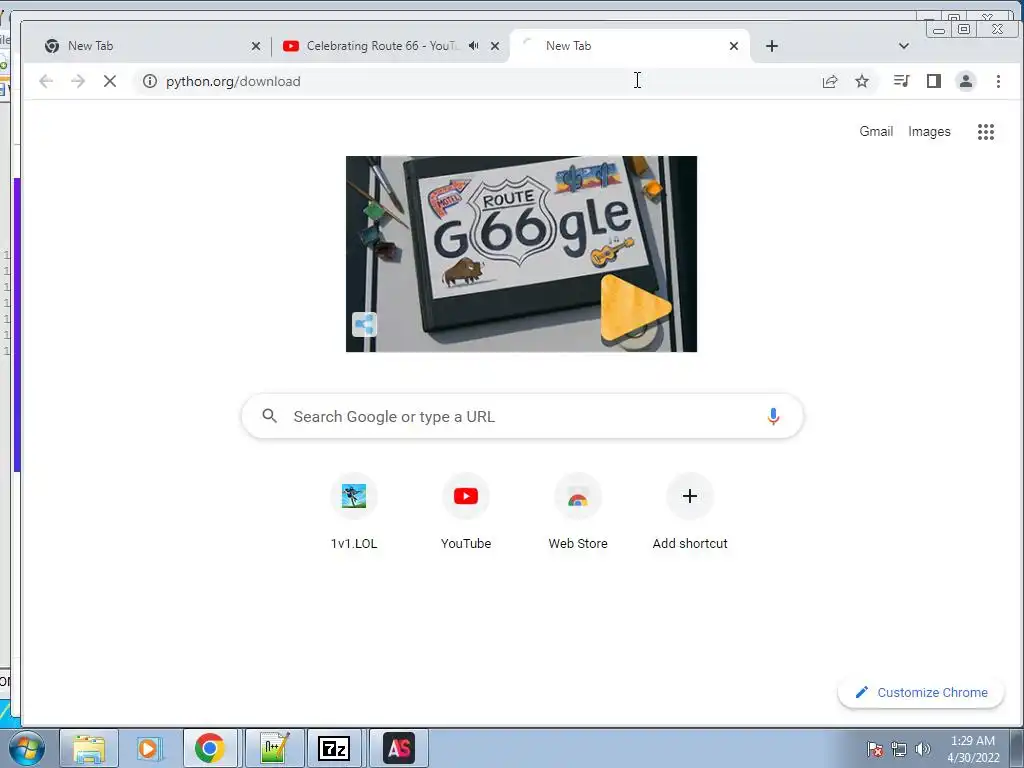This screenshot has width=1024, height=768.
Task: Click the Search Google or type a URL box
Action: (x=522, y=417)
